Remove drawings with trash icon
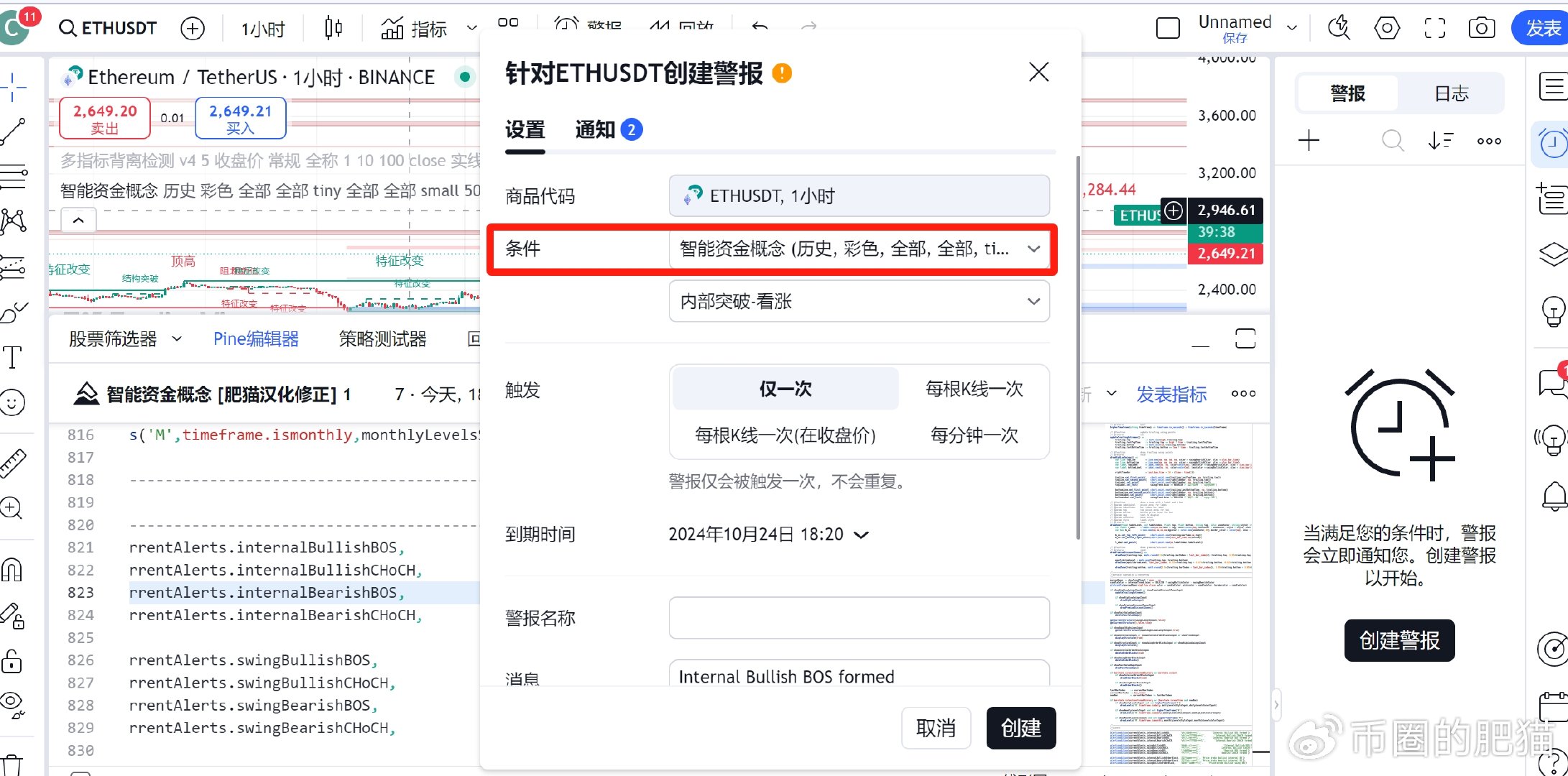 12,765
